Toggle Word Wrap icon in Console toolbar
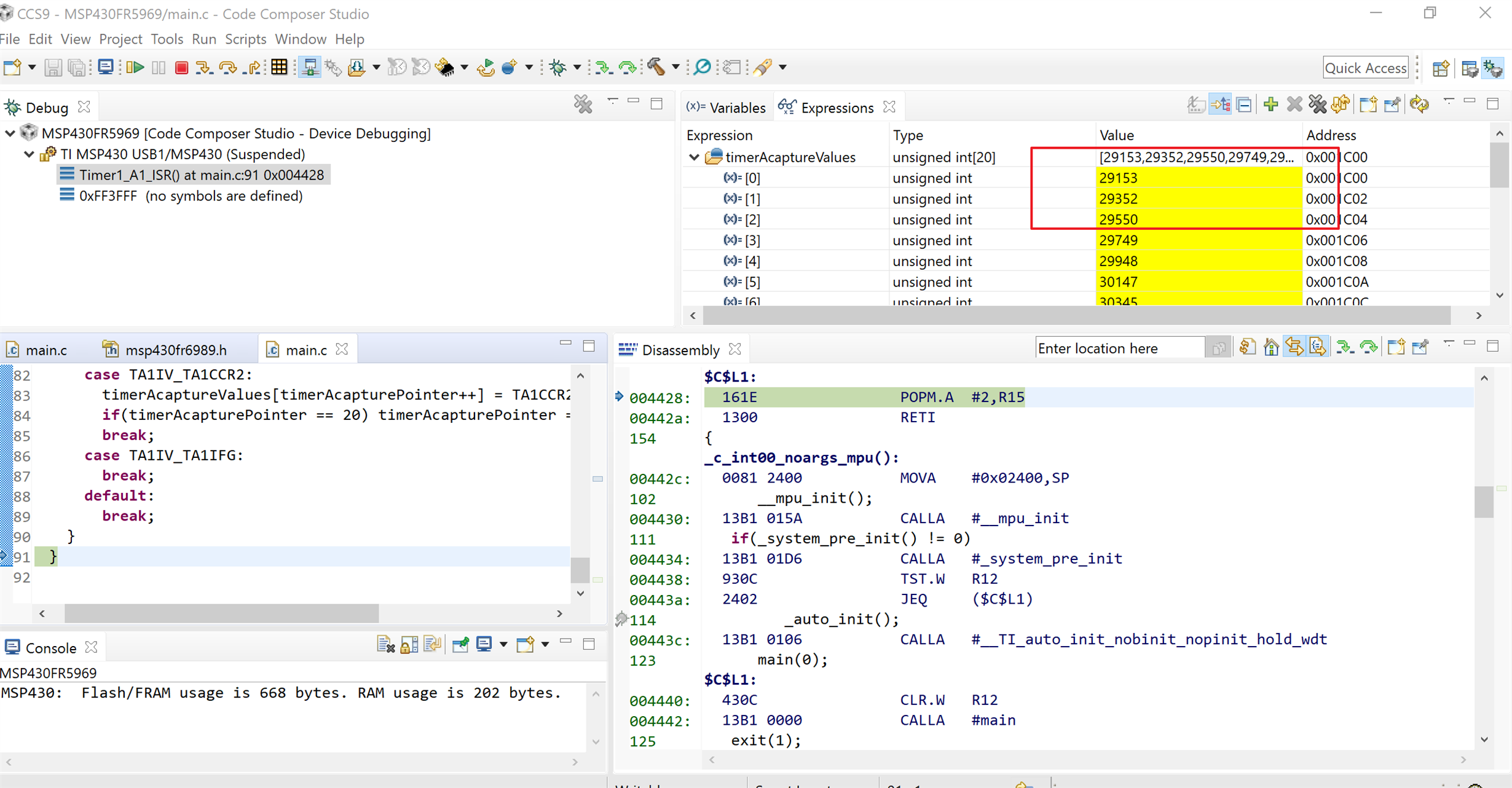Screen dimensions: 1512x788 click(432, 645)
